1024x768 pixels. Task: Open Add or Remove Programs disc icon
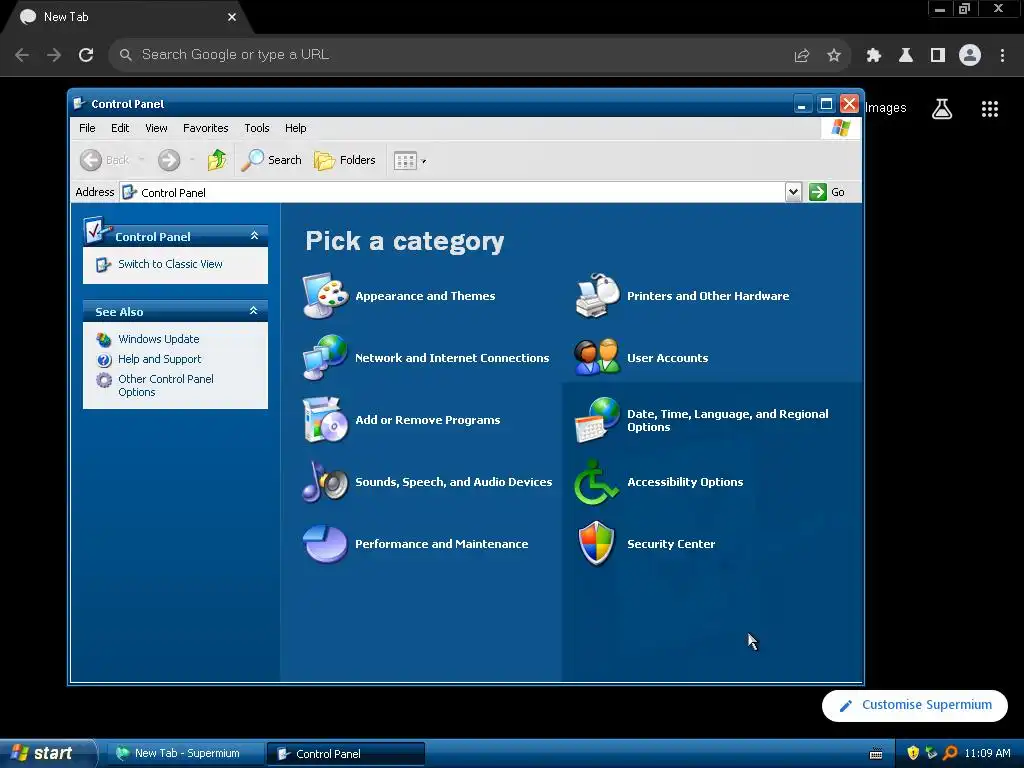click(x=325, y=419)
